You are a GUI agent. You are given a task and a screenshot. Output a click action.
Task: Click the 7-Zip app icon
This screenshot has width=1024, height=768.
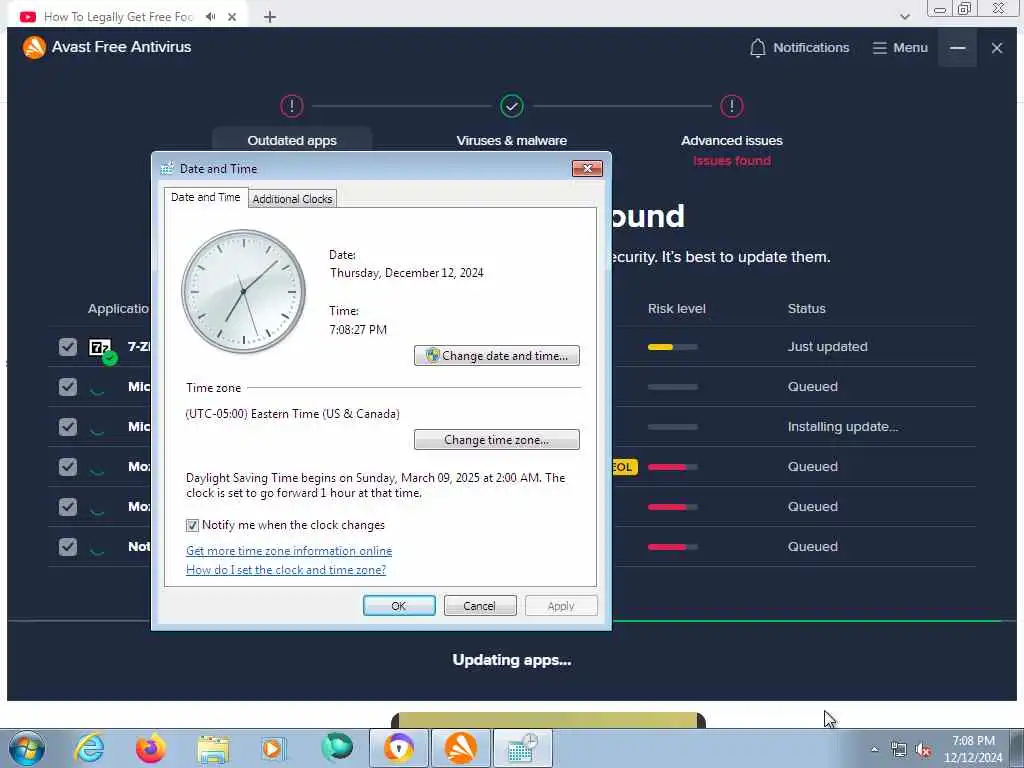coord(101,348)
